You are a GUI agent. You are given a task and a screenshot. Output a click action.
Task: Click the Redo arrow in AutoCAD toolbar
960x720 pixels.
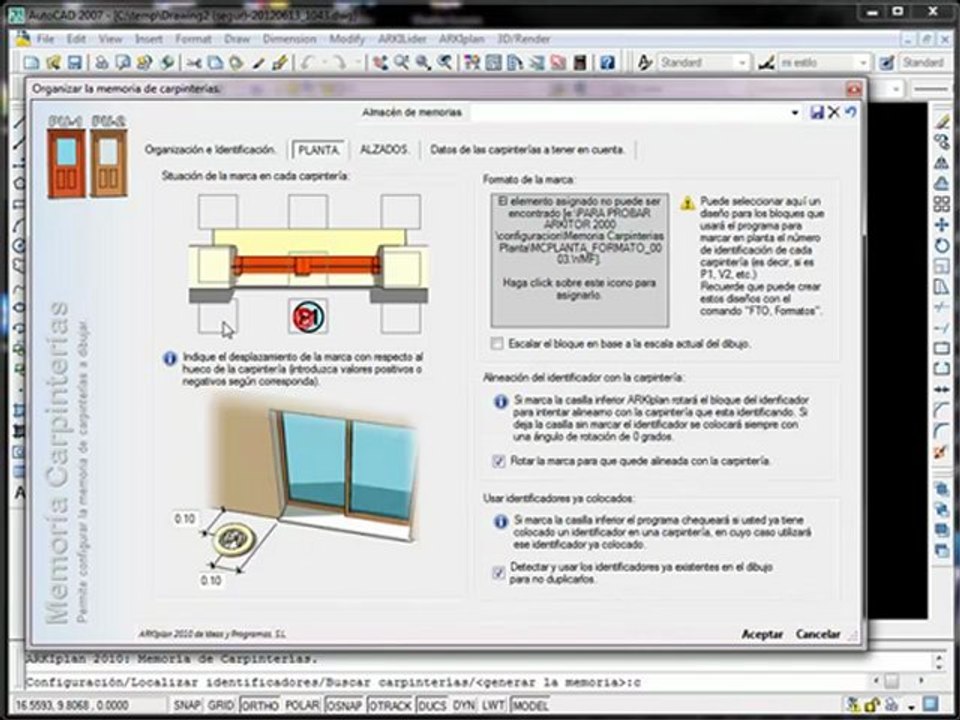coord(339,62)
